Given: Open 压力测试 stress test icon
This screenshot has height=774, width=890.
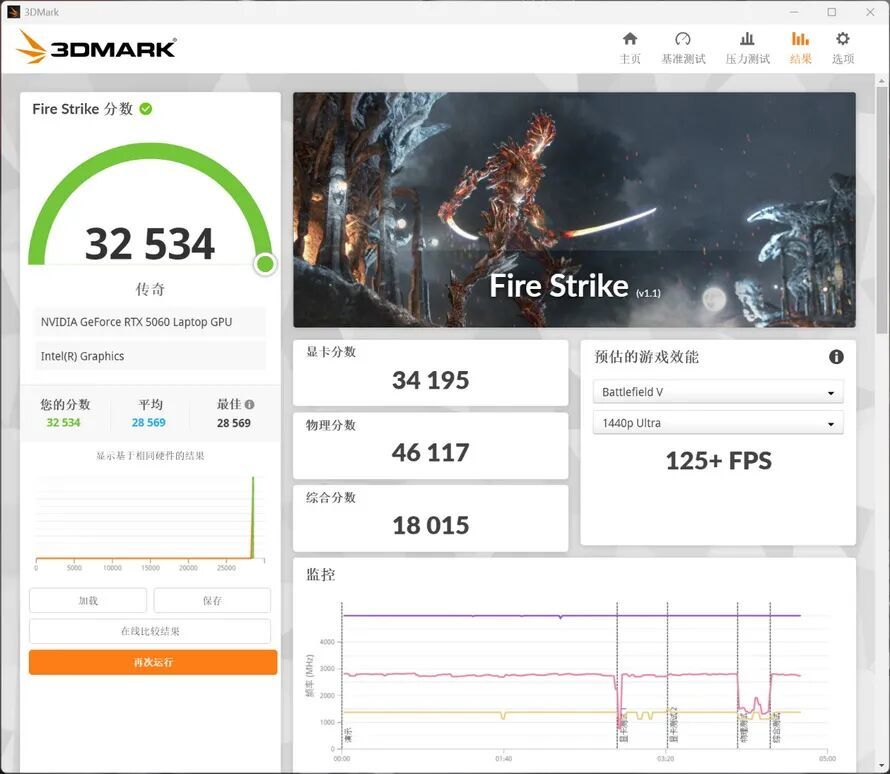Looking at the screenshot, I should 747,39.
